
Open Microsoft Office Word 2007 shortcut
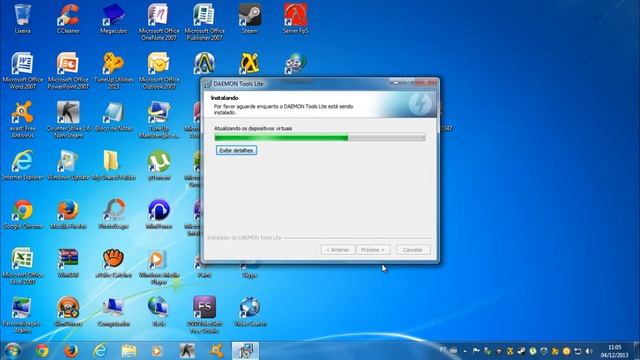click(22, 71)
